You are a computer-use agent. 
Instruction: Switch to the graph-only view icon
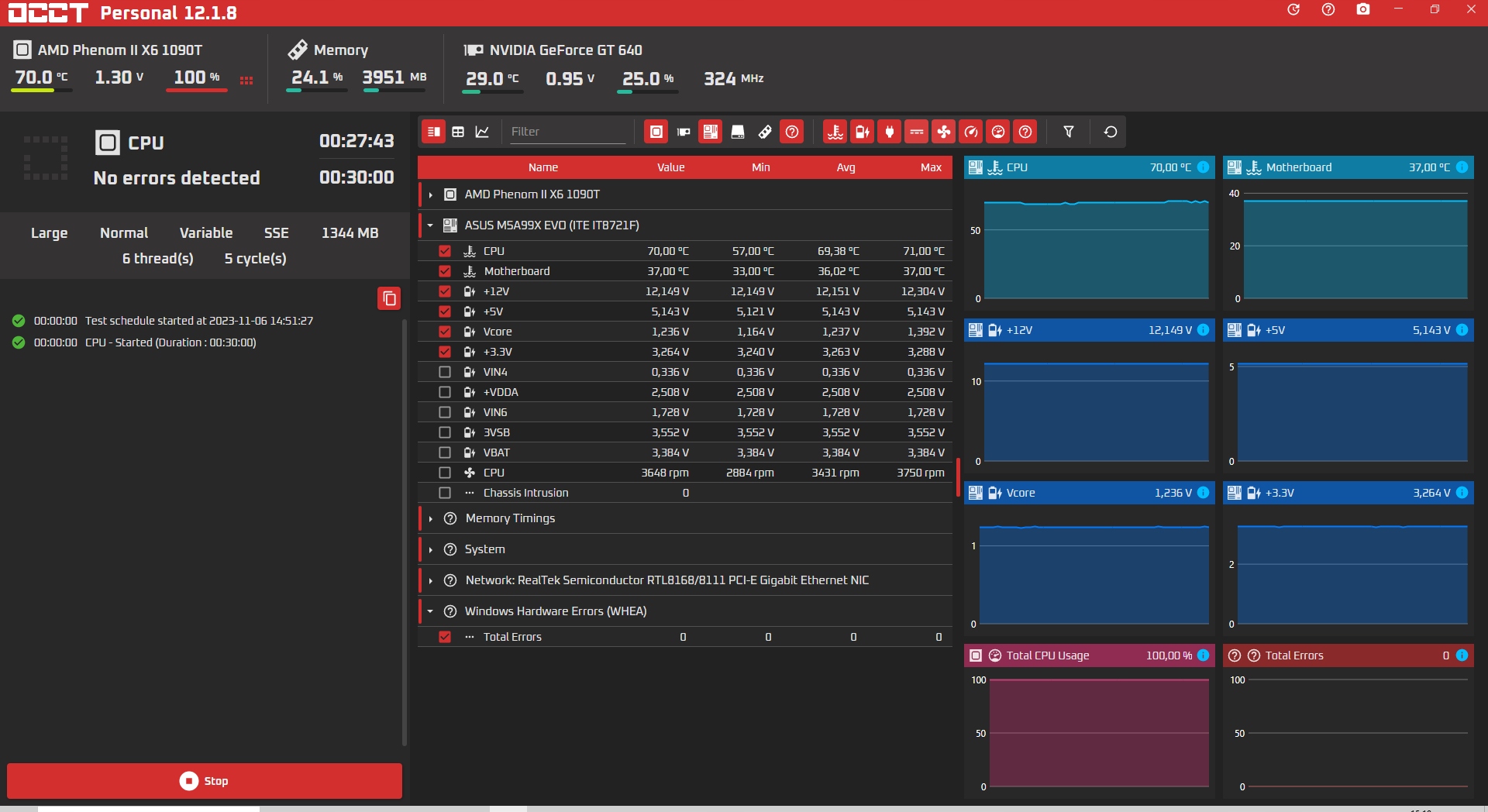coord(482,132)
